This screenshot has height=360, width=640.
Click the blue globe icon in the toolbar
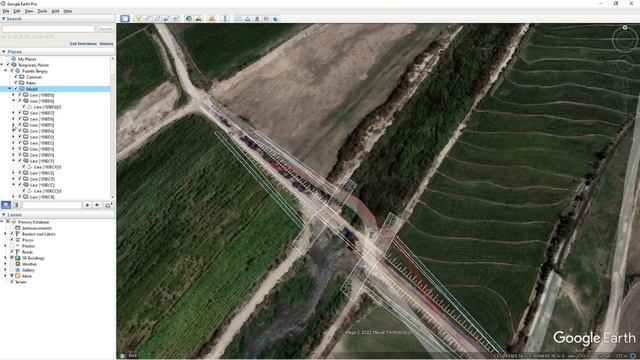click(x=276, y=19)
